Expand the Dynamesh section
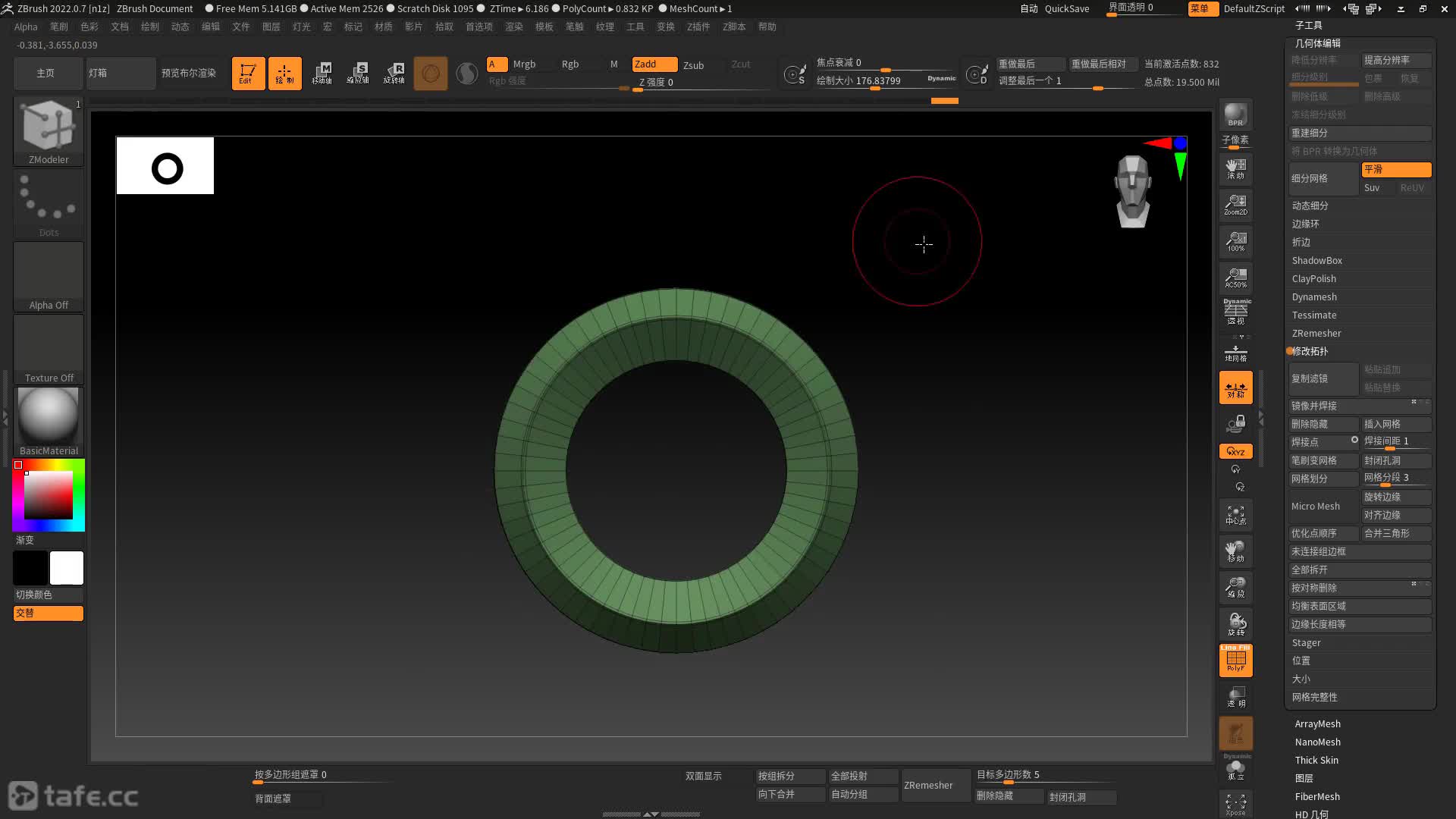The height and width of the screenshot is (819, 1456). tap(1314, 297)
